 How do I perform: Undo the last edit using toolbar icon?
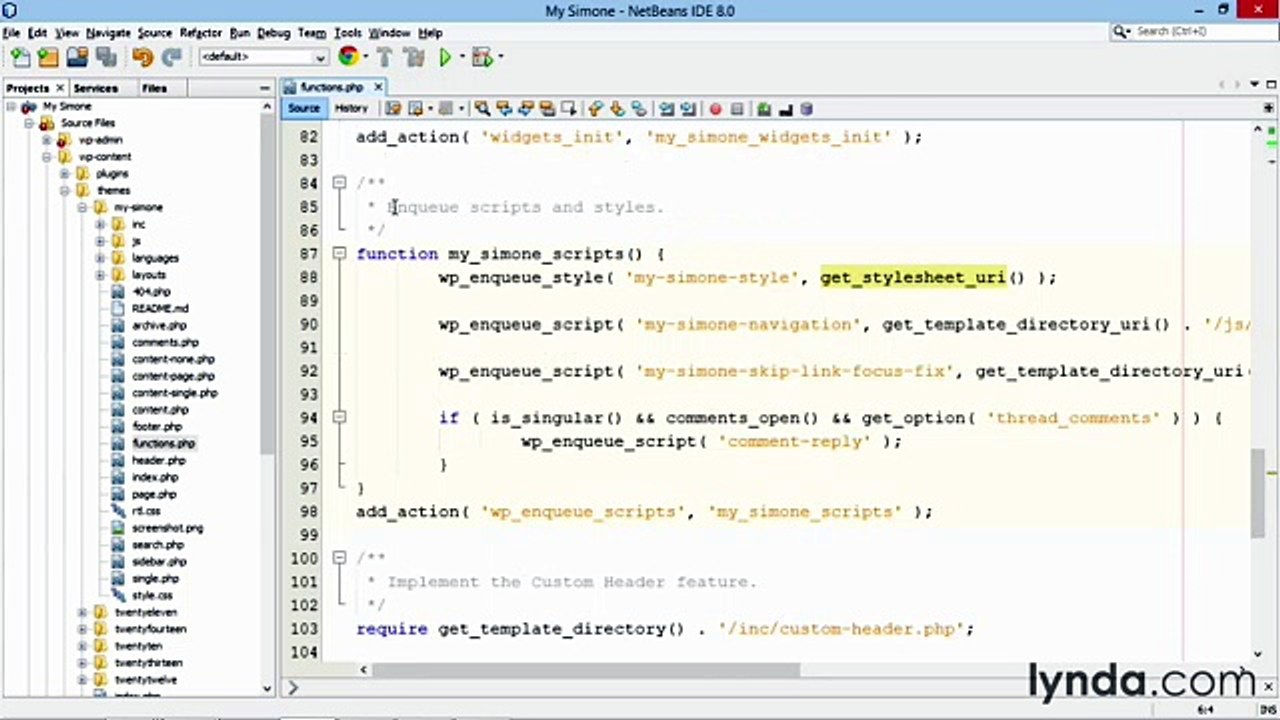(142, 58)
